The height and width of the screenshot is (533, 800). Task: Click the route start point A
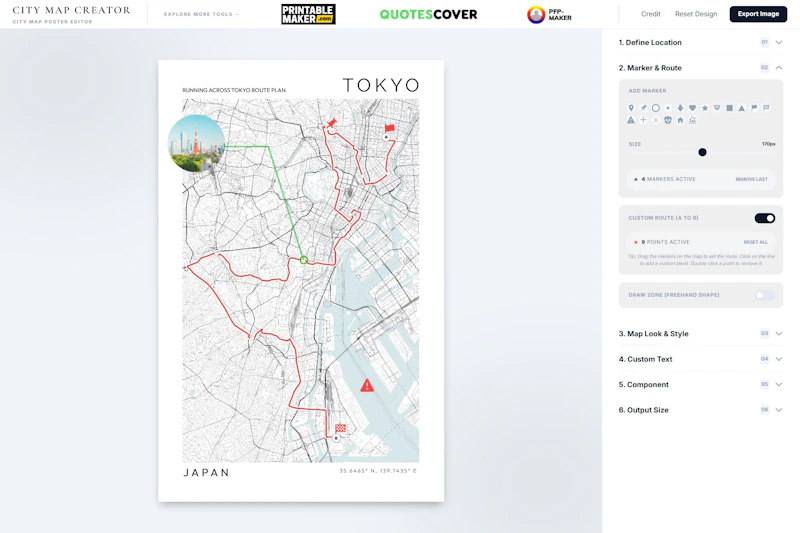coord(386,137)
